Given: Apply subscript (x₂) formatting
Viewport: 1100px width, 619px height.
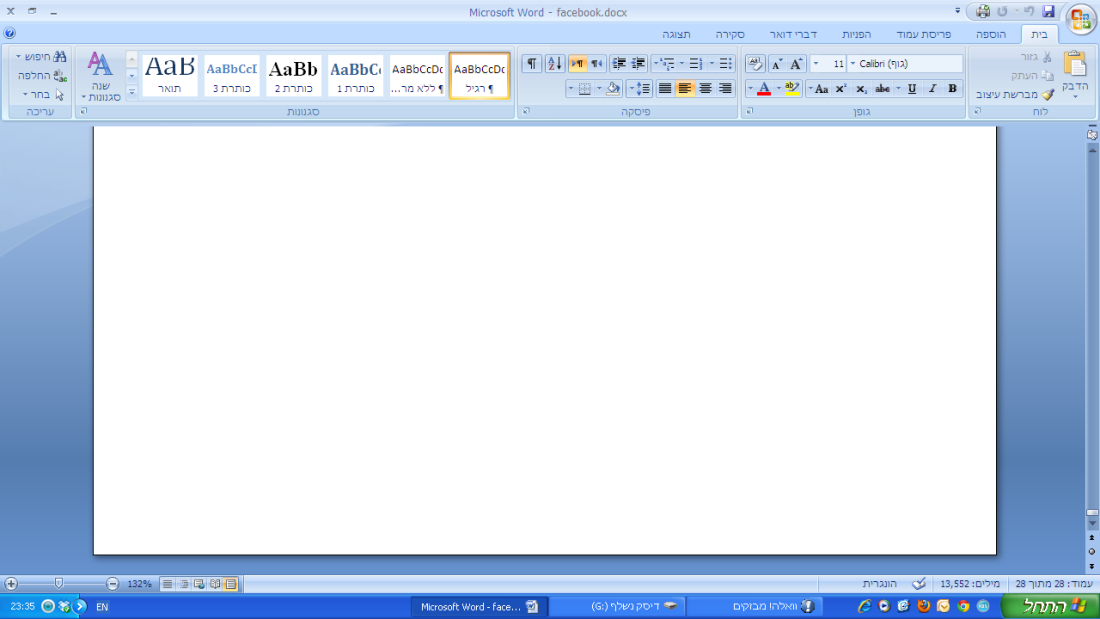Looking at the screenshot, I should pos(861,88).
